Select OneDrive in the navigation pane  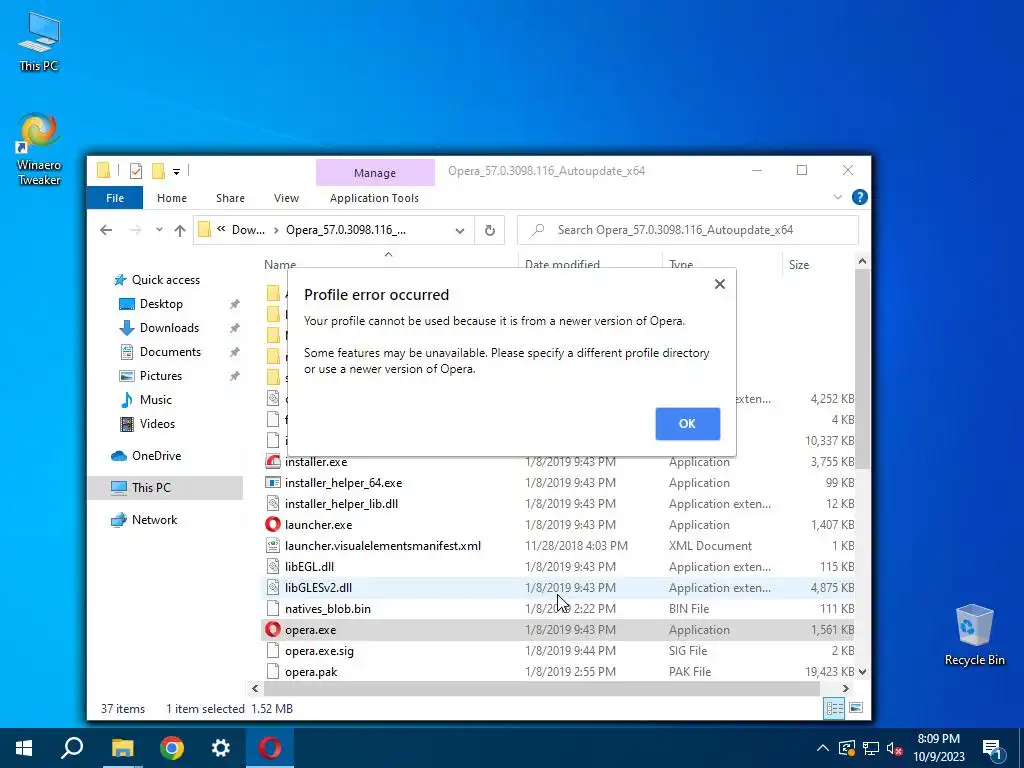point(156,456)
